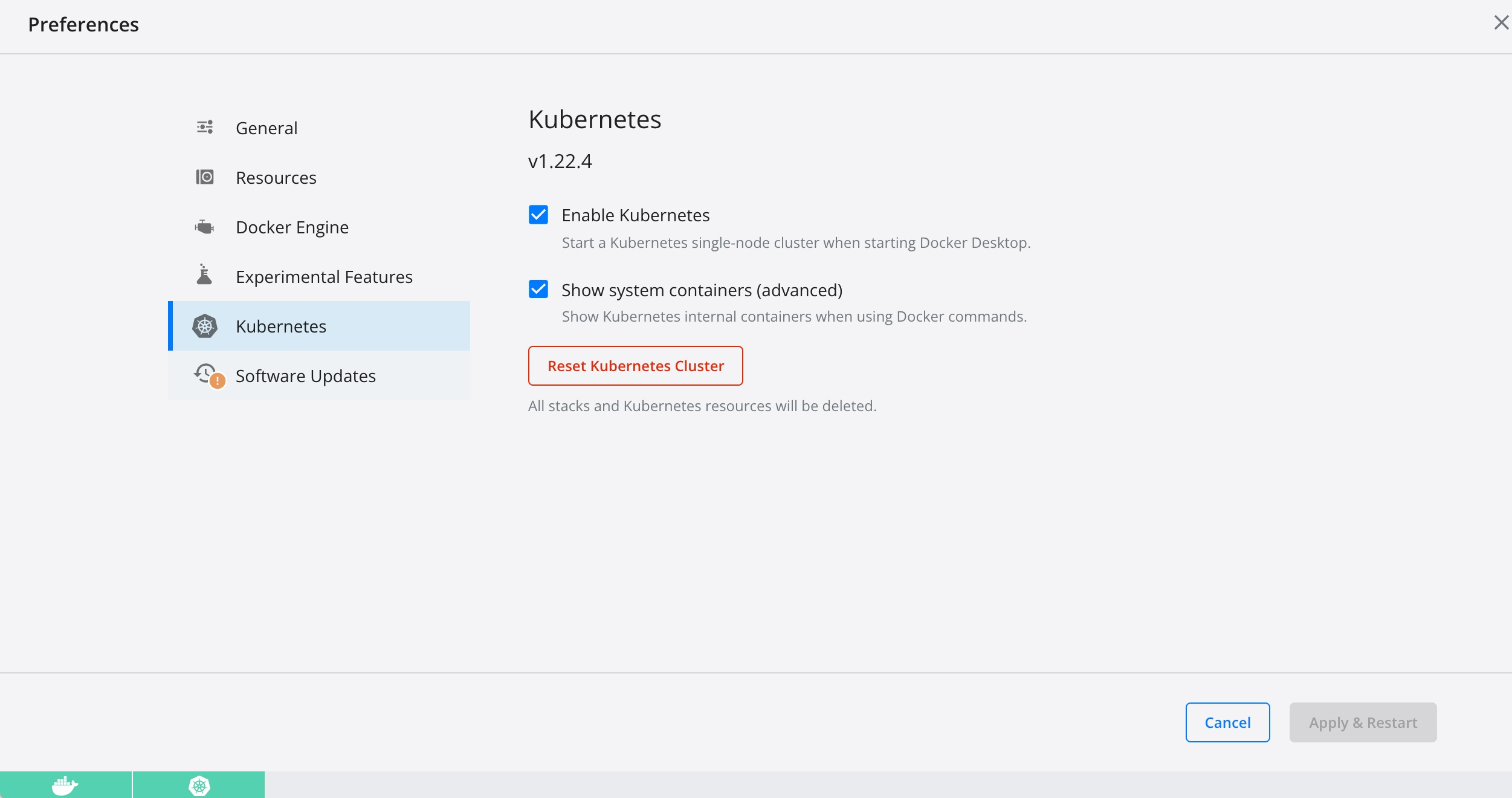Click the General sliders icon
Screen dimensions: 1512x798
click(205, 127)
